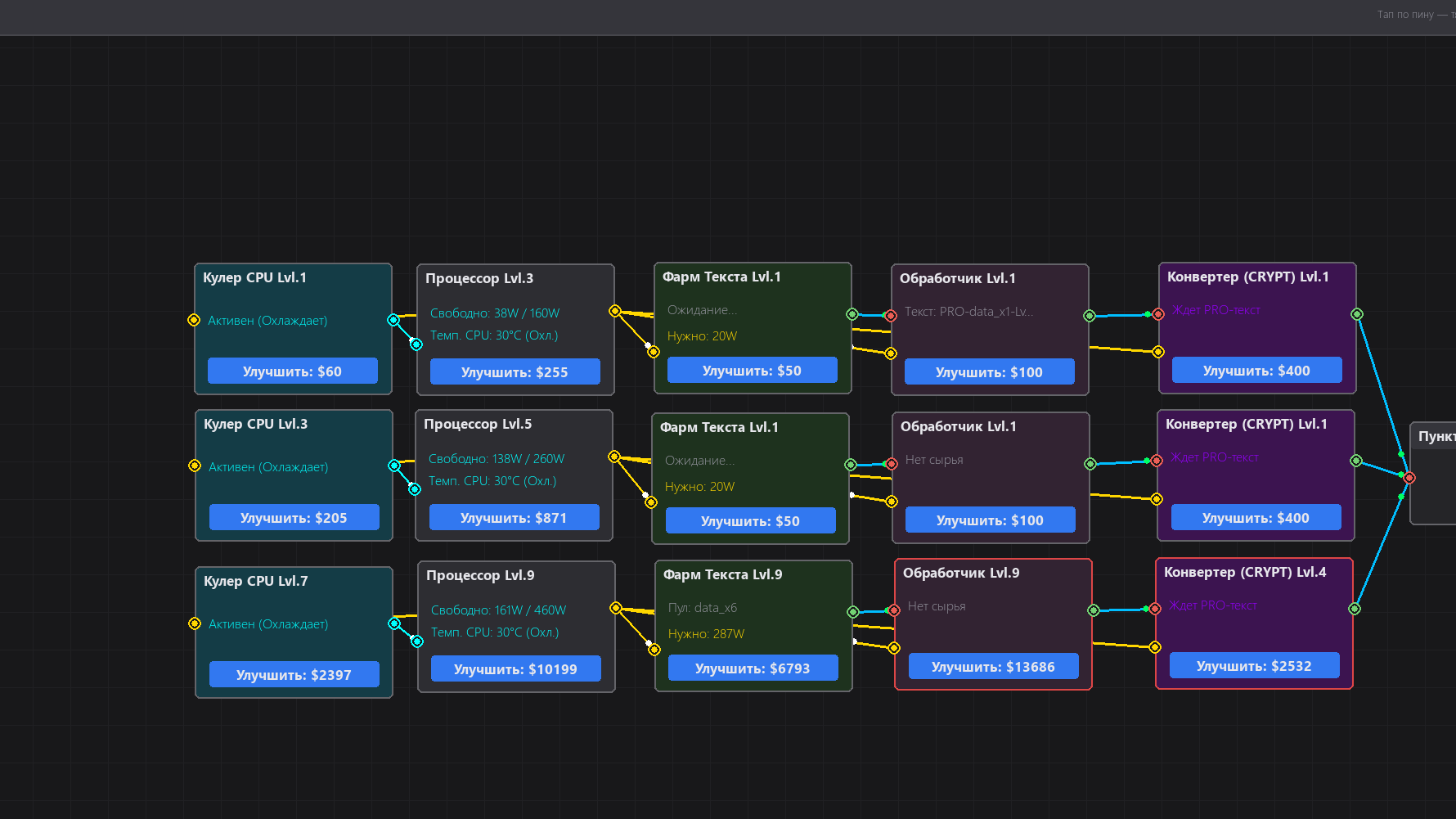The image size is (1456, 819).
Task: Upgrade Обработчик Lvl.9 for $13686
Action: (994, 666)
